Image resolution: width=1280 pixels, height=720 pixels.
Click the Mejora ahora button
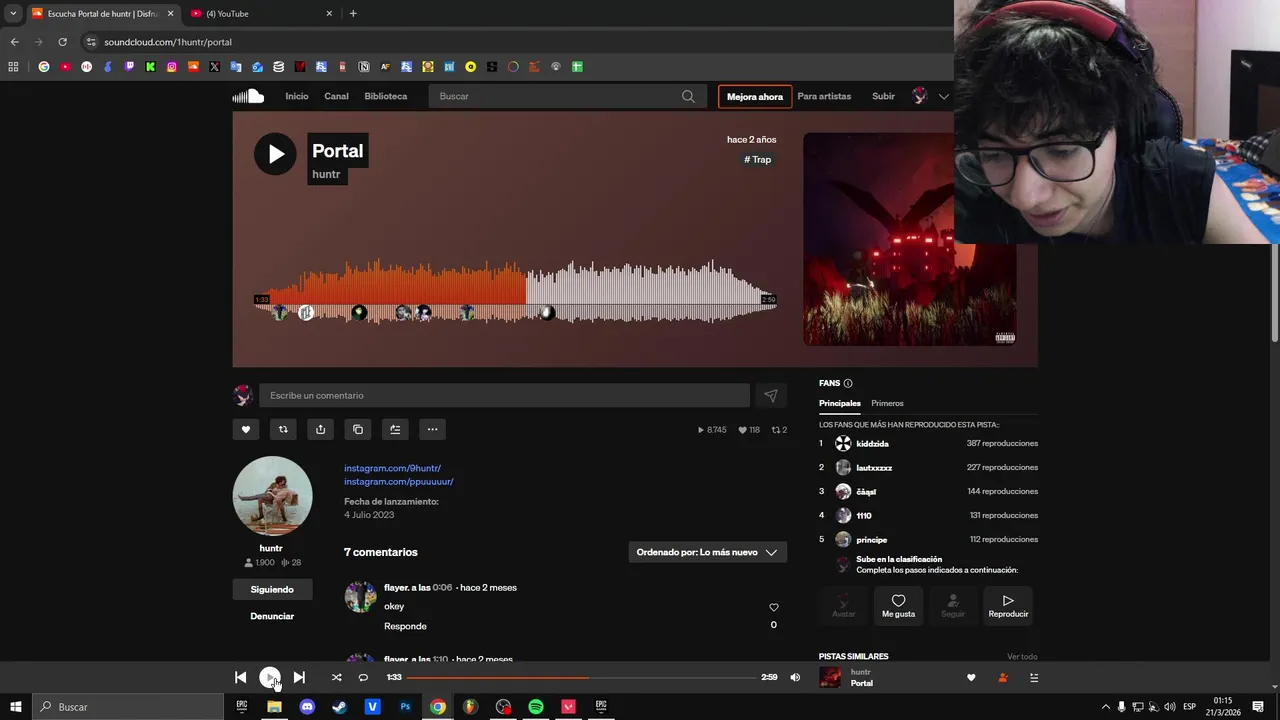tap(755, 97)
